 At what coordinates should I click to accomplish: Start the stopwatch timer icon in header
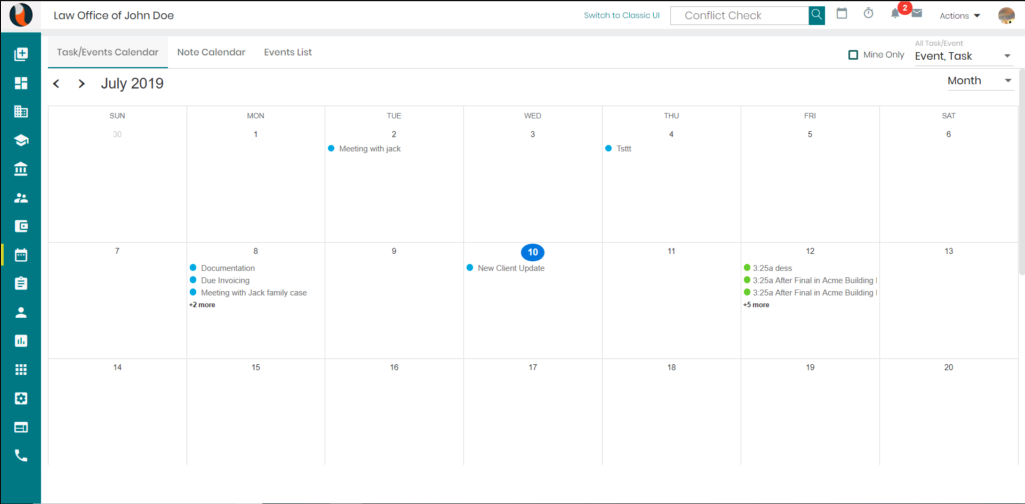[x=868, y=14]
